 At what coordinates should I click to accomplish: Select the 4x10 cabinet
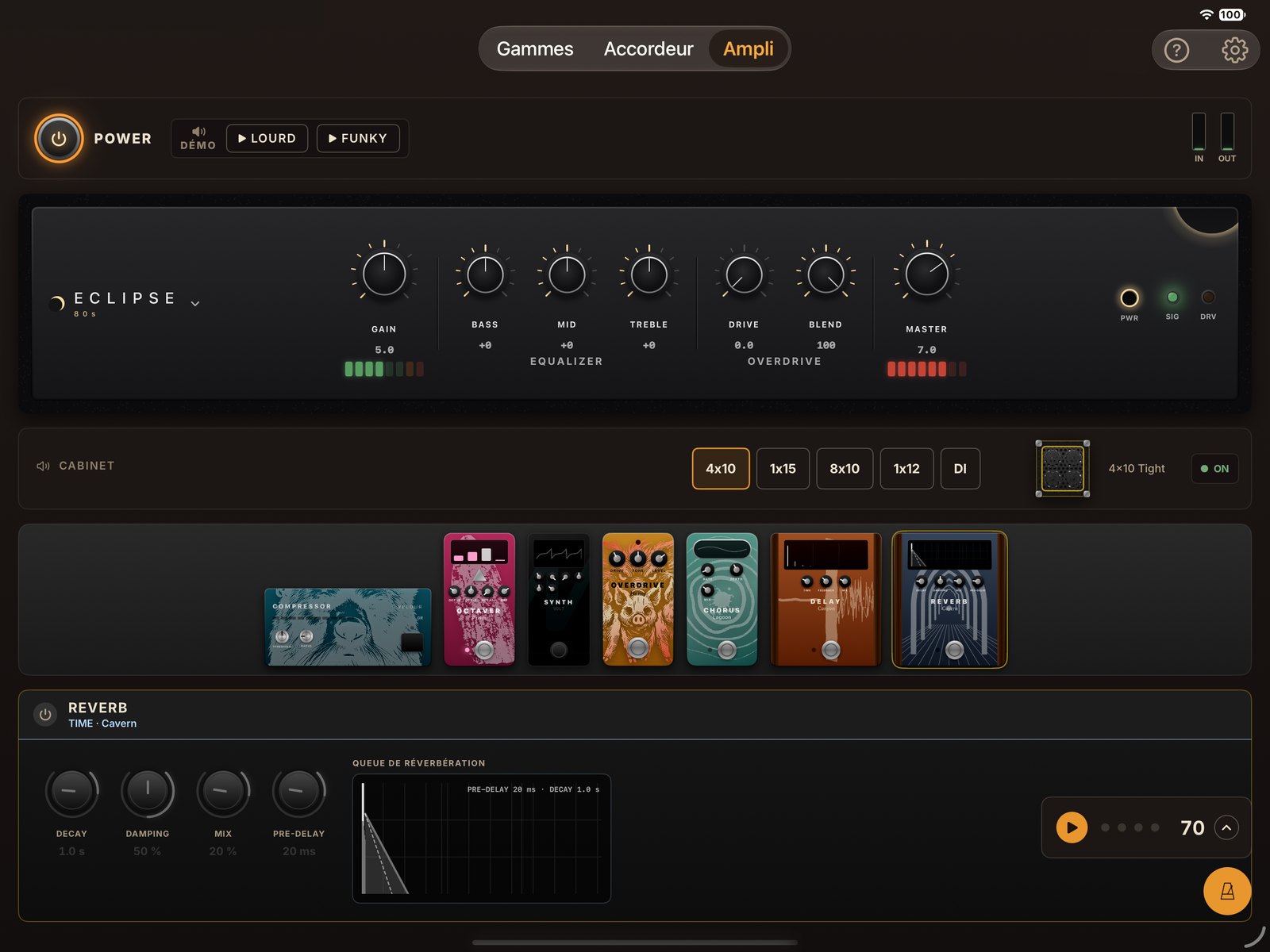tap(721, 469)
